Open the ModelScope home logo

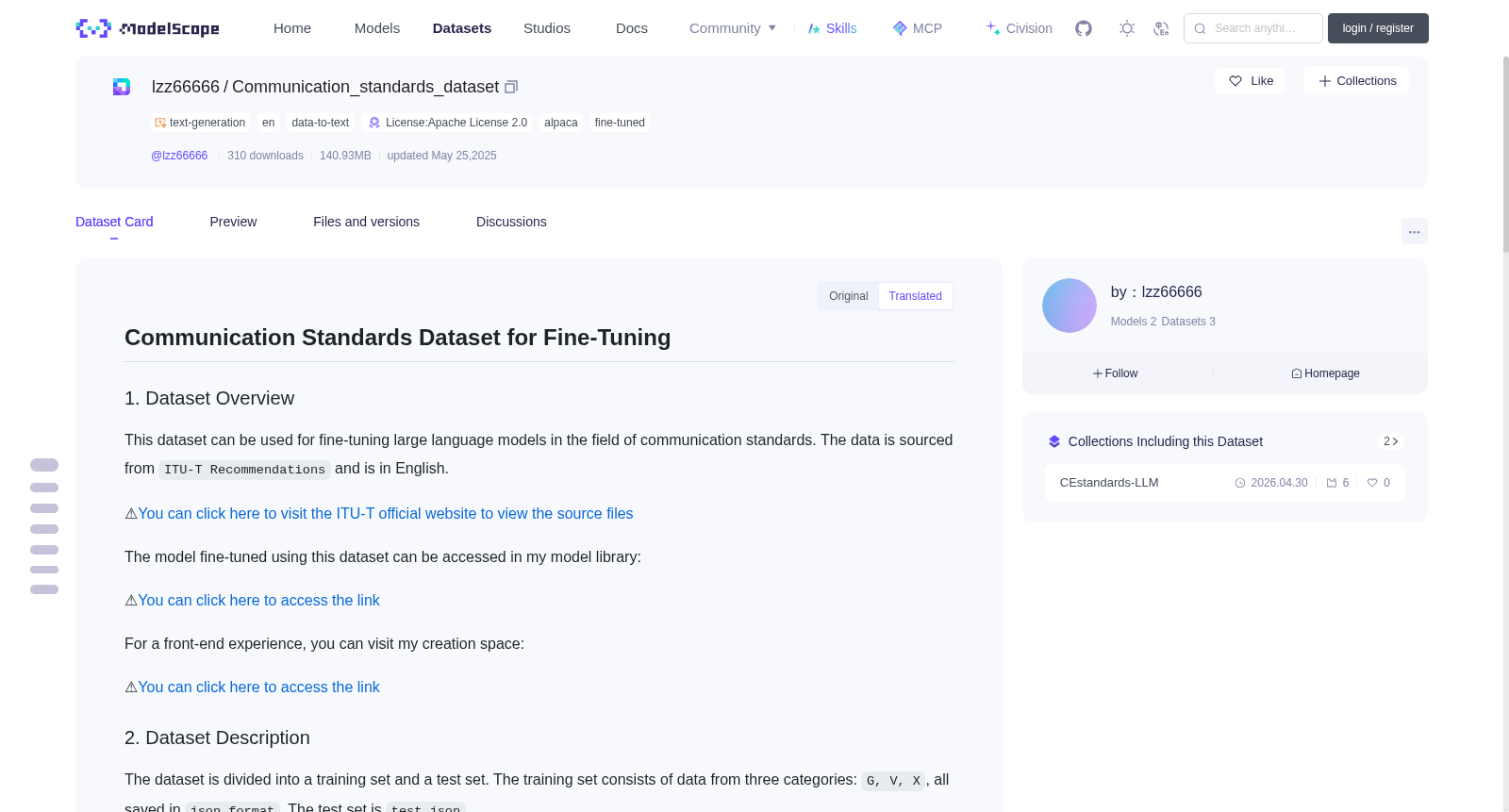point(147,28)
